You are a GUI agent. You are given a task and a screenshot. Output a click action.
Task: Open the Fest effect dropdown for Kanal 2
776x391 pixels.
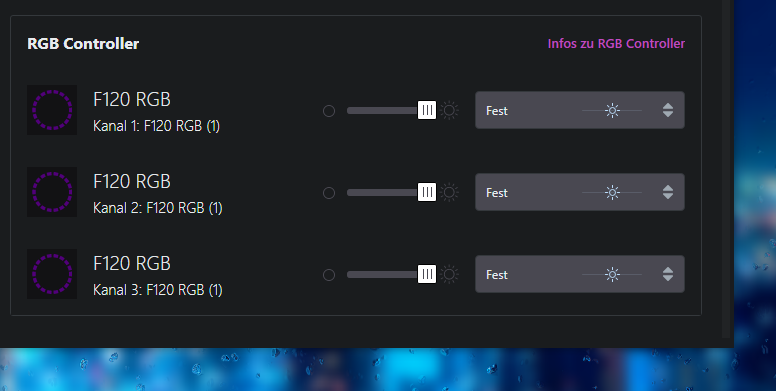pyautogui.click(x=580, y=192)
